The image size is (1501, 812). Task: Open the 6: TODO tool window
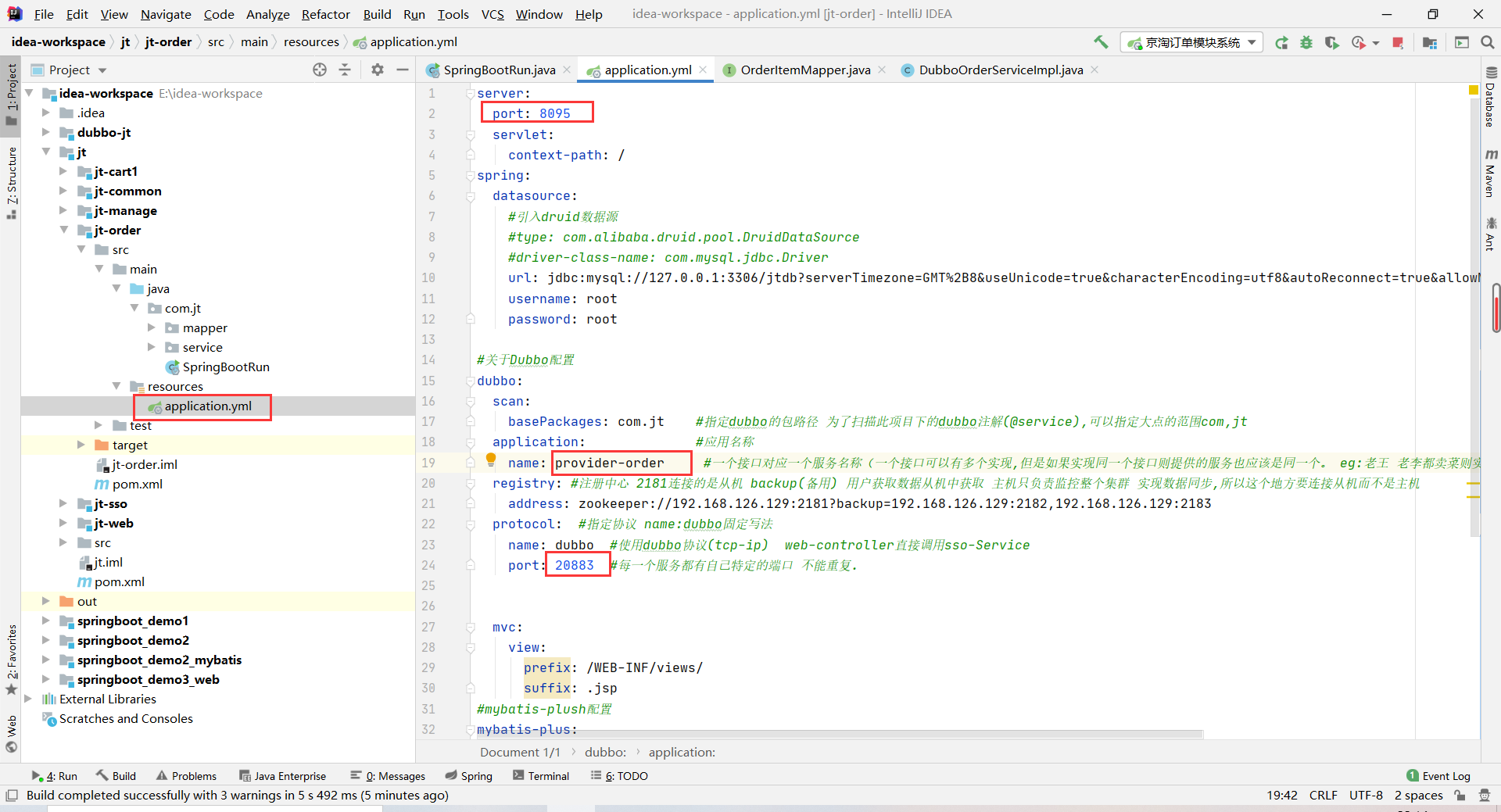click(x=619, y=776)
